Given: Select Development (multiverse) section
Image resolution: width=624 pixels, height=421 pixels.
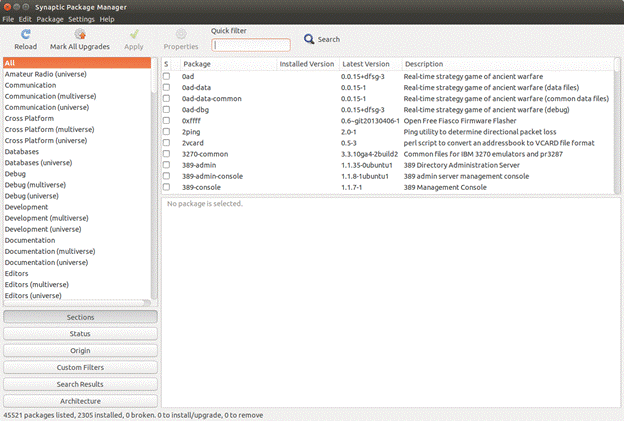Looking at the screenshot, I should (77, 218).
